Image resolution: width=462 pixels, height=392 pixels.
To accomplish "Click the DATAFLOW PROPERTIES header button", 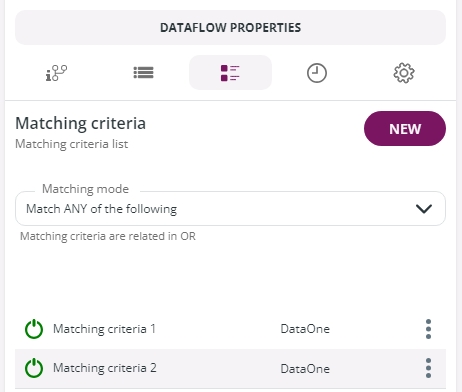I will 230,28.
